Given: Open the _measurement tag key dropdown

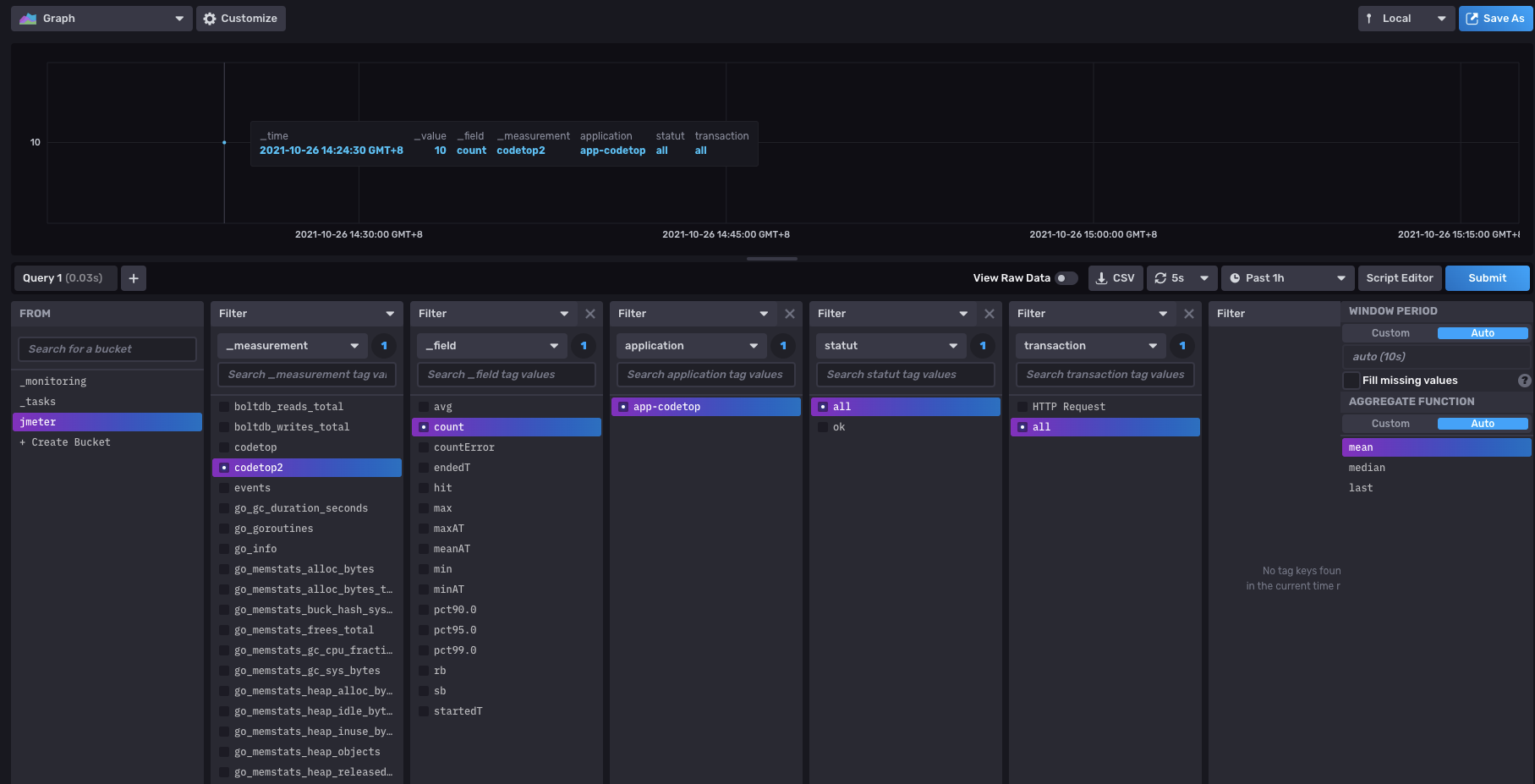Looking at the screenshot, I should click(292, 346).
